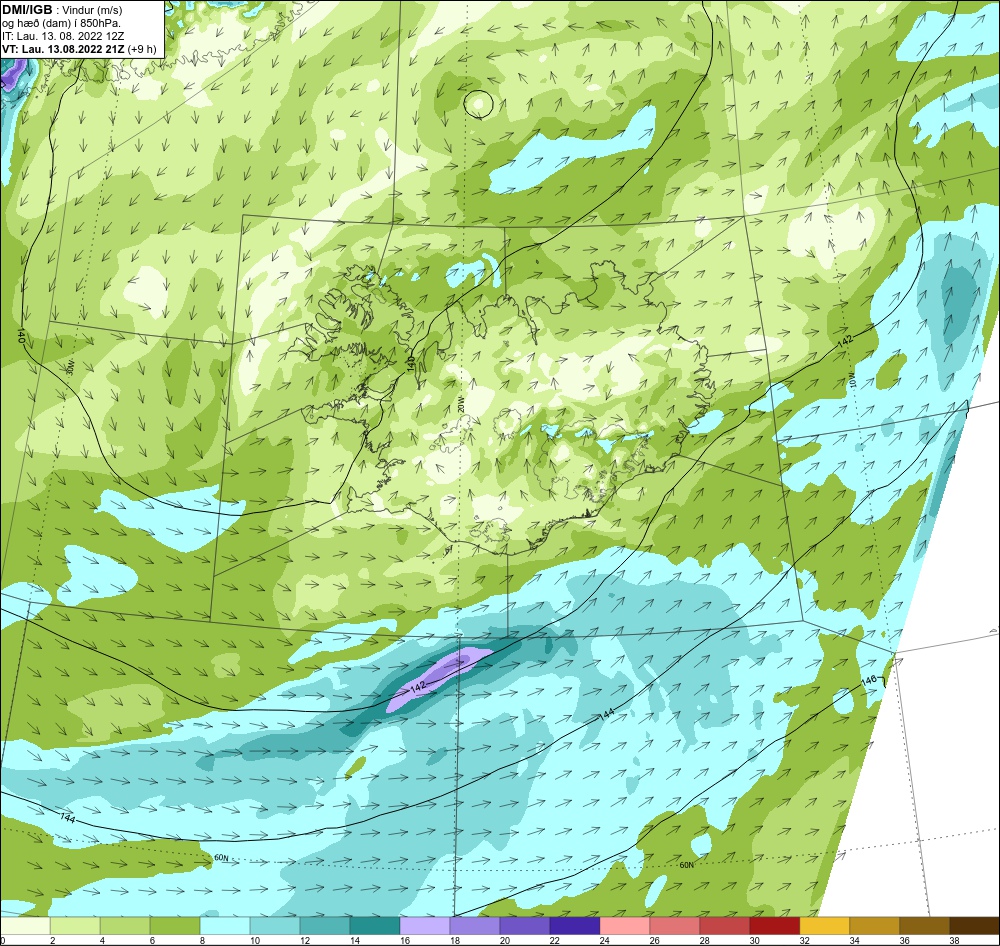This screenshot has height=946, width=1000.
Task: Pick the darker green 6–8 m/s legend swatch
Action: pos(175,925)
